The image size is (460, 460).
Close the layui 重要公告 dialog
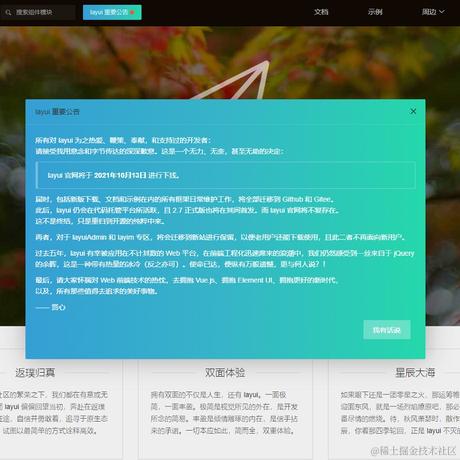coord(413,111)
